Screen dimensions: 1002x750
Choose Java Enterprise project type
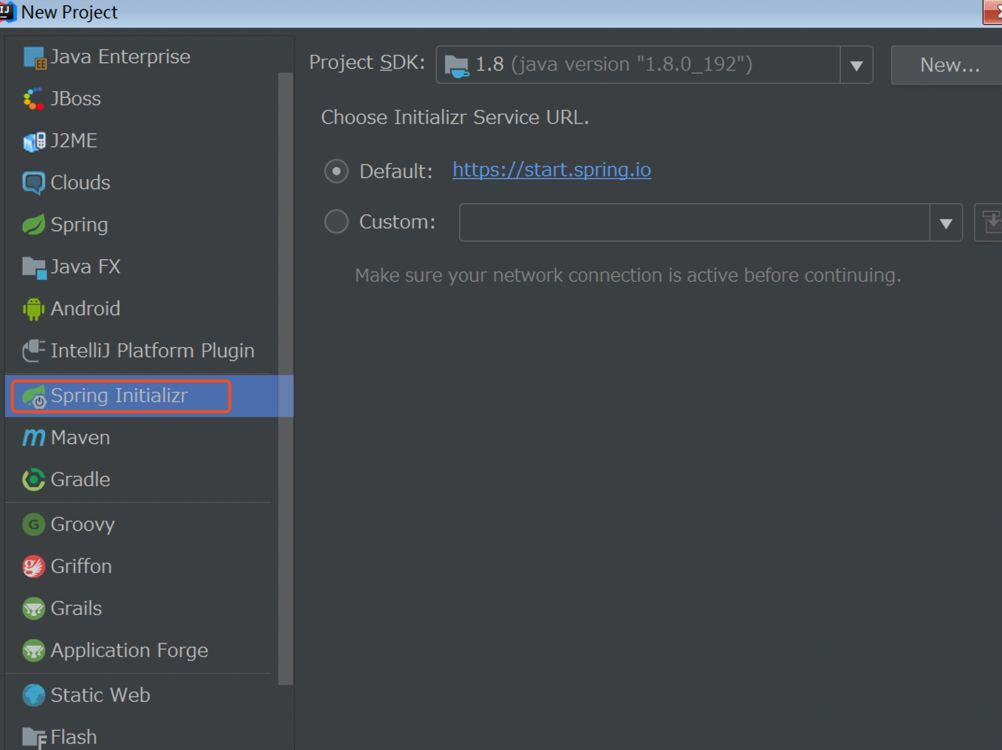tap(120, 57)
